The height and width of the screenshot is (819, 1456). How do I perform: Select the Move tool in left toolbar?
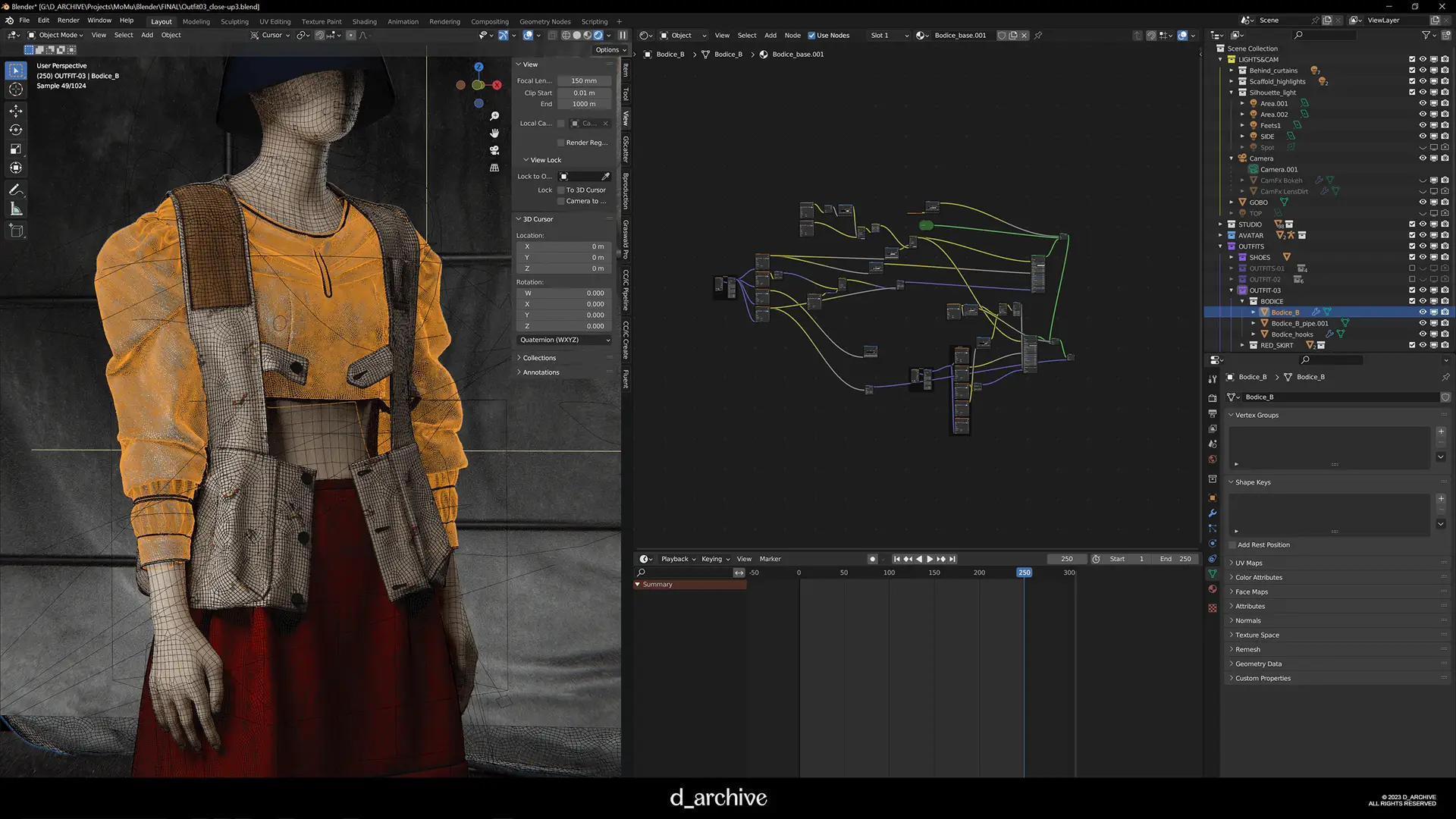pyautogui.click(x=16, y=111)
